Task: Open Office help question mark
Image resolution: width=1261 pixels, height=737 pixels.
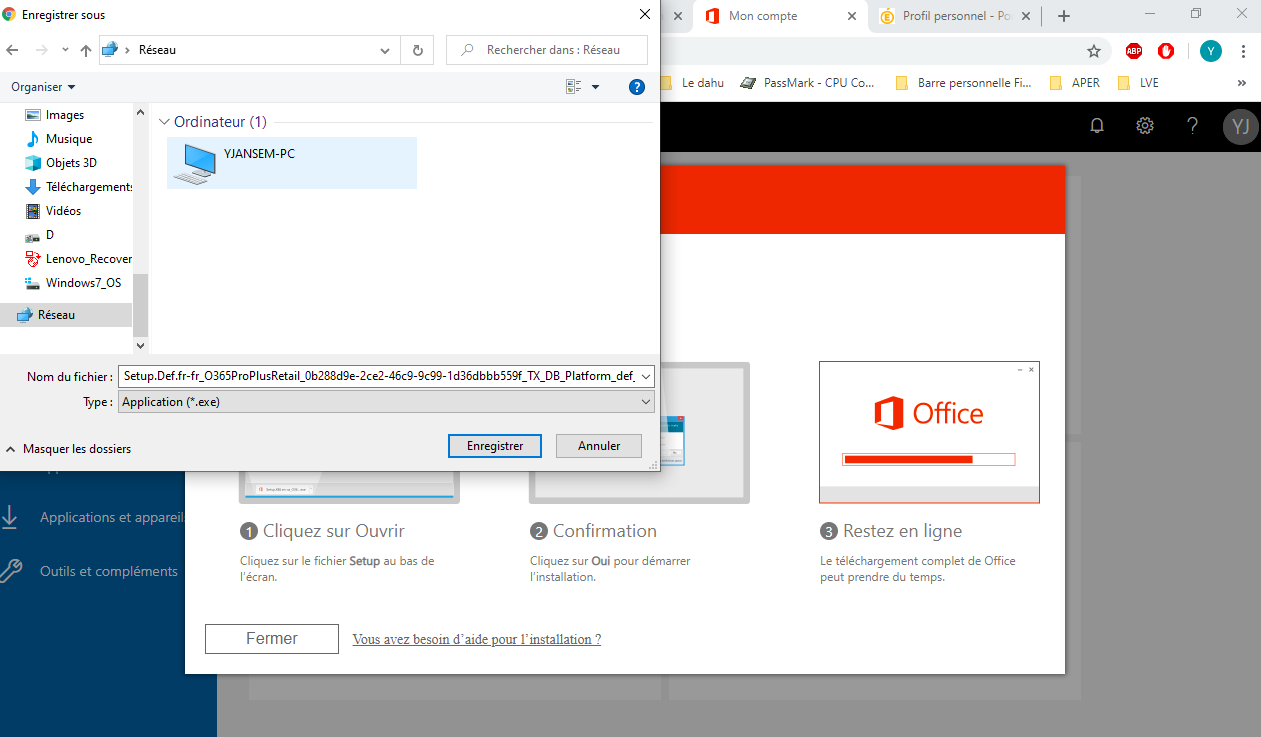Action: coord(1192,126)
